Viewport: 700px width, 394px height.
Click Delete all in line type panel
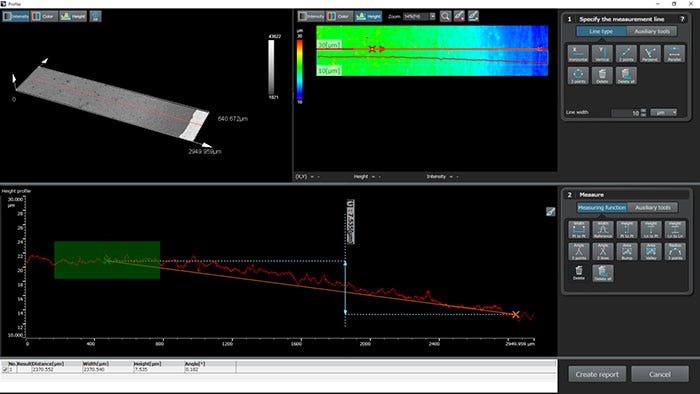point(626,75)
